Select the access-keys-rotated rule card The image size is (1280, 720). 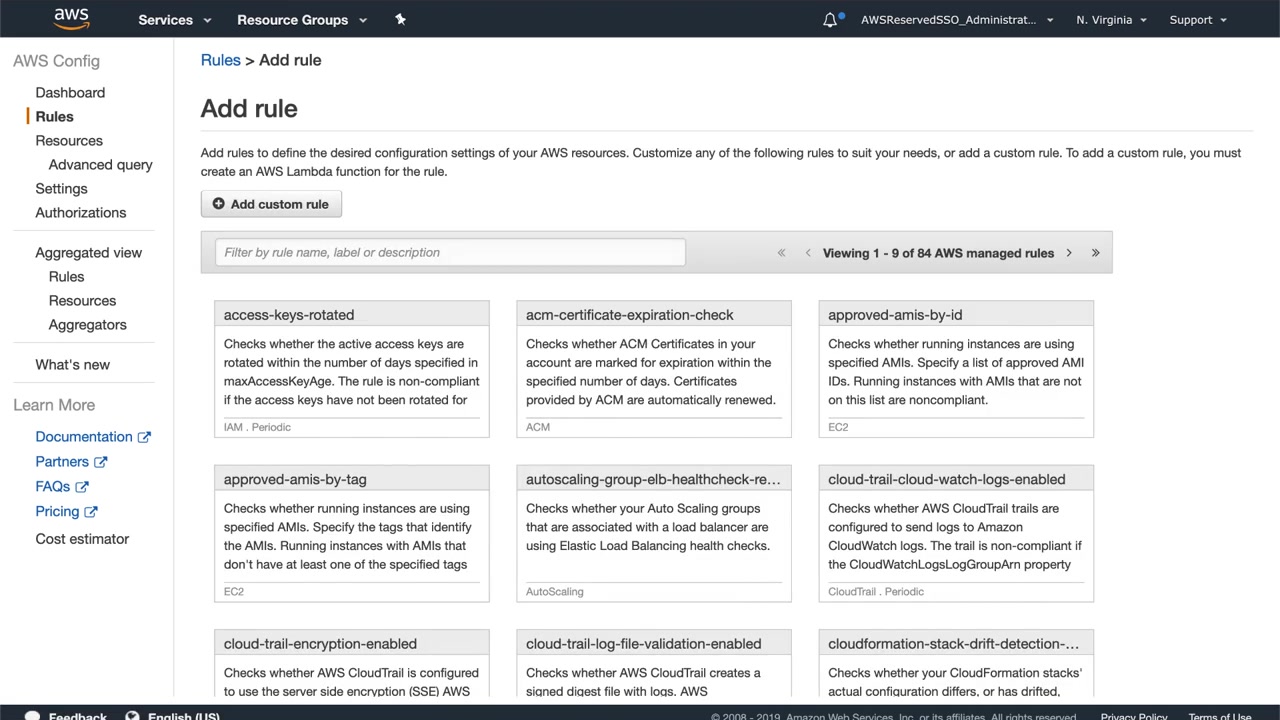352,368
